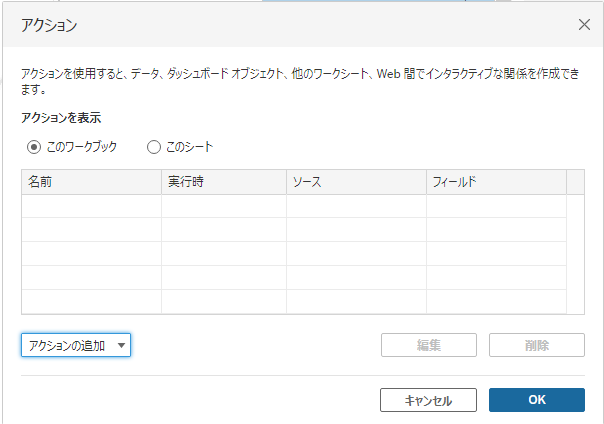Select the first empty row's 名前 cell

tap(91, 206)
